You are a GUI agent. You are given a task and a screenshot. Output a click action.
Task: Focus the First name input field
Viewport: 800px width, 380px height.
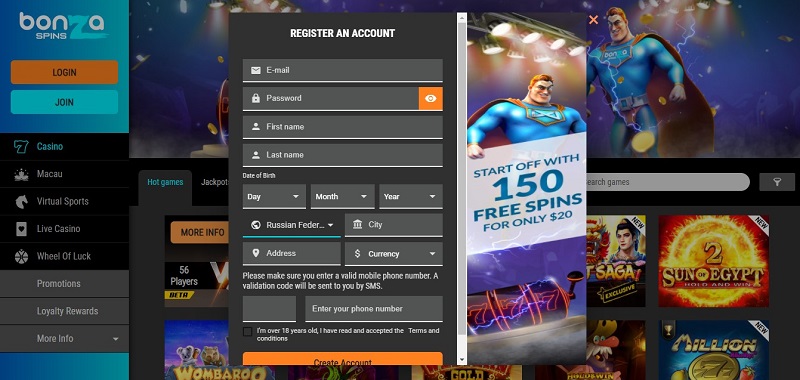(x=342, y=127)
